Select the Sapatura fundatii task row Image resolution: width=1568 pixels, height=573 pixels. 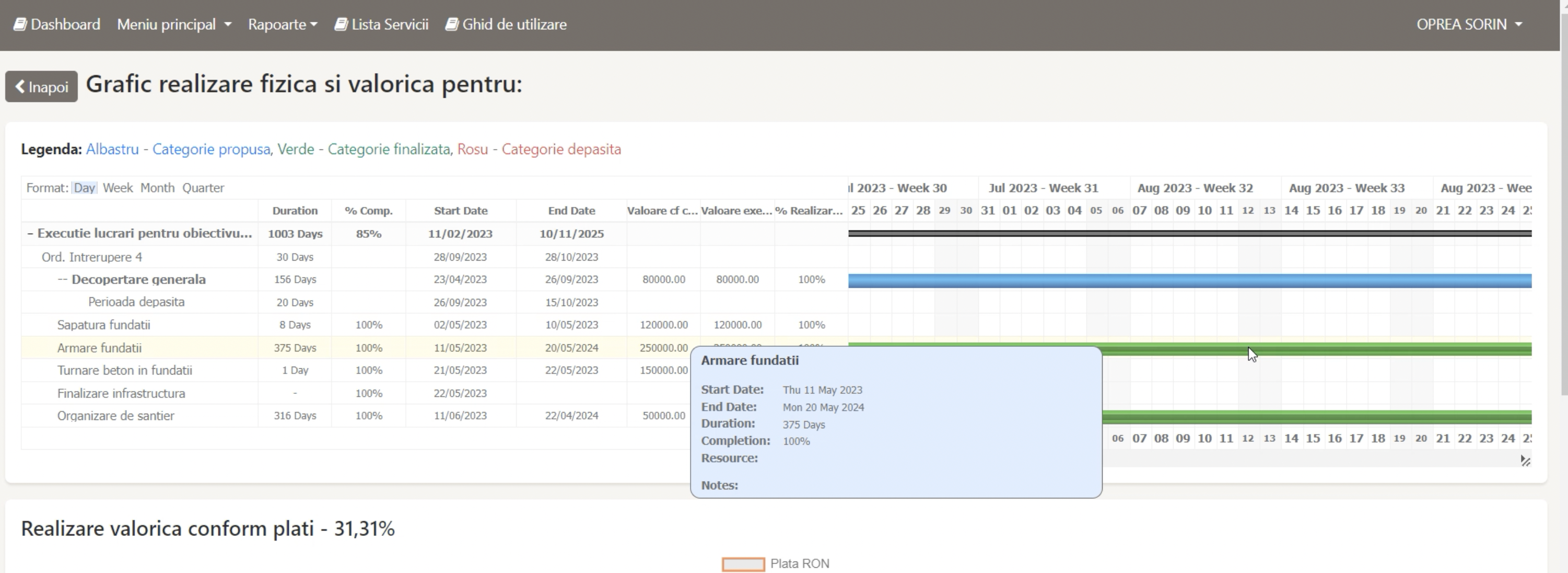click(103, 325)
